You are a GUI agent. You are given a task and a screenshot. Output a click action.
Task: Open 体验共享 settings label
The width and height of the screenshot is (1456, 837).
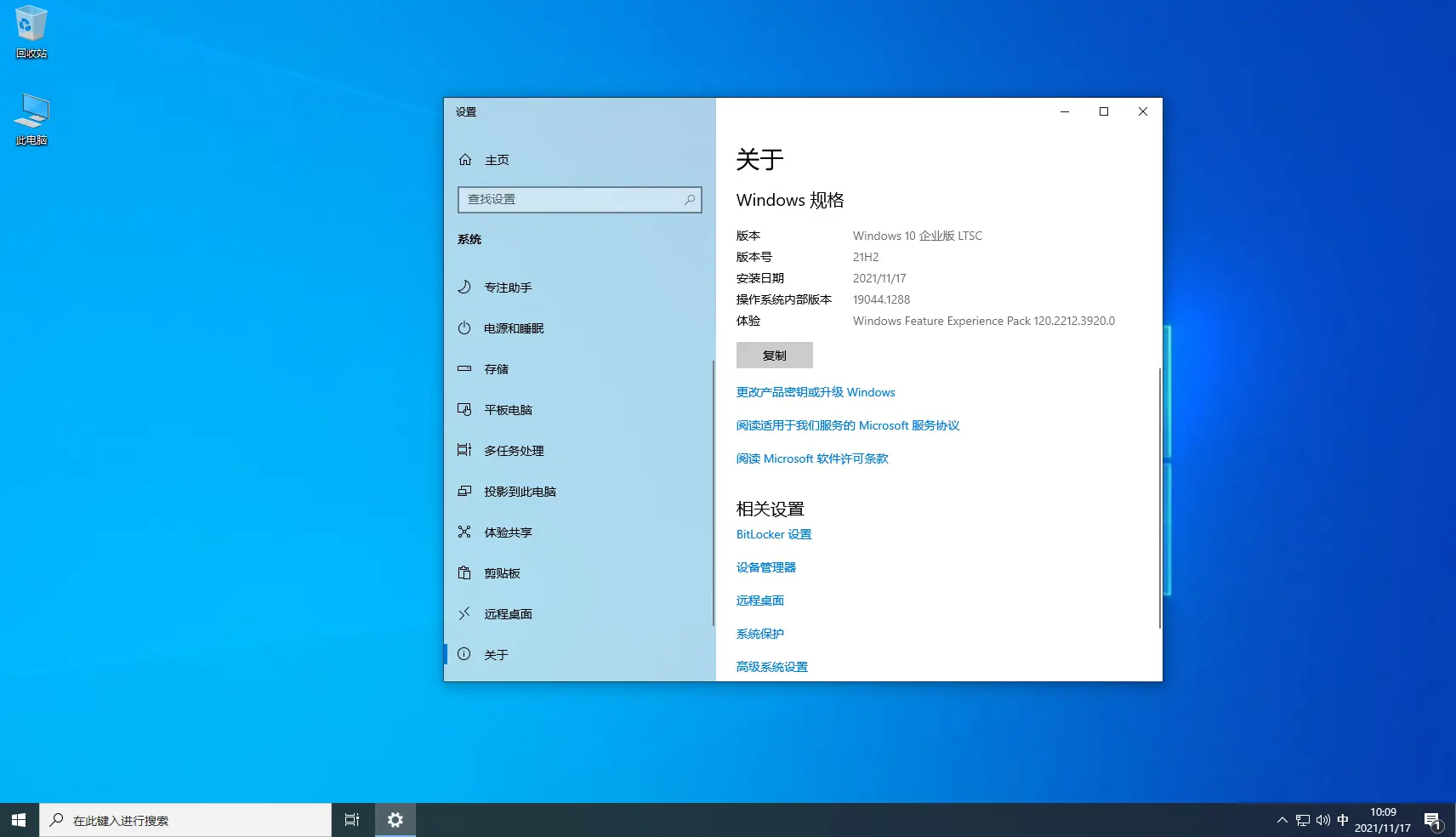pyautogui.click(x=509, y=532)
